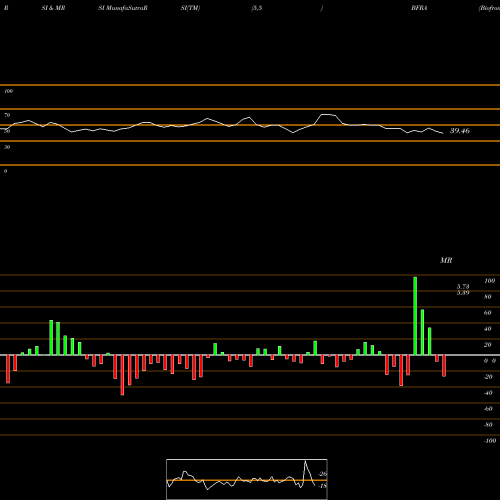Click the MR axis label 40
Screen dimensions: 500x500
coord(488,329)
